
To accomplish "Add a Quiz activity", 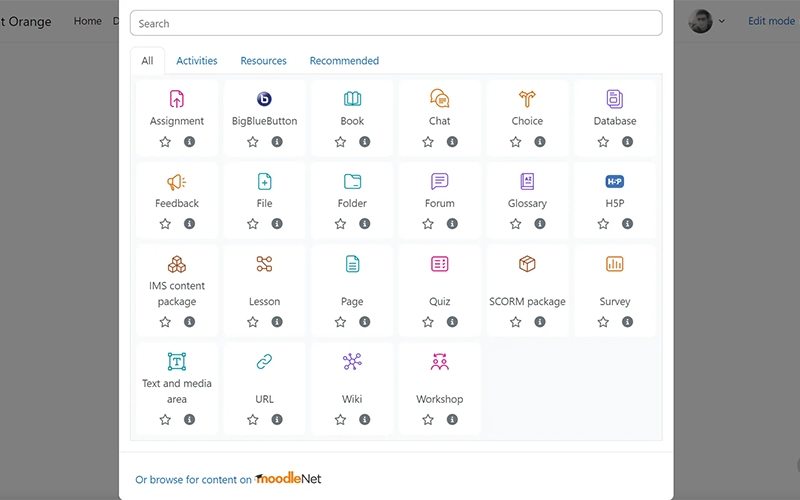I will tap(440, 264).
